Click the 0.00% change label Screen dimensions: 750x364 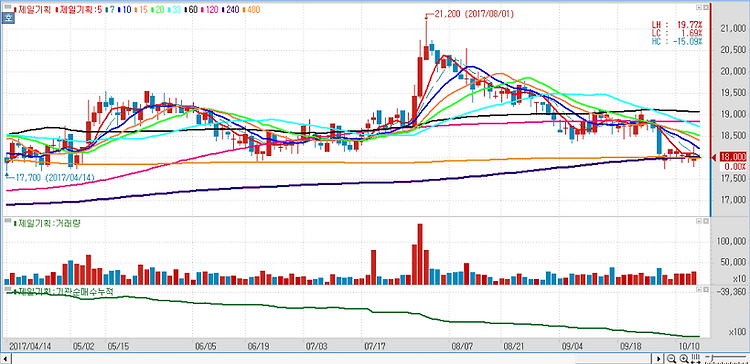pos(735,166)
